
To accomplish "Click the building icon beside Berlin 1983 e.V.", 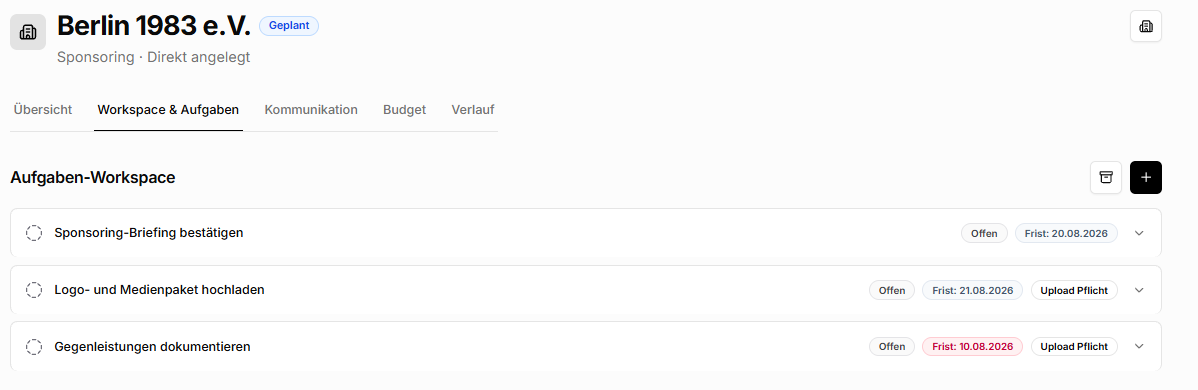I will [x=28, y=31].
